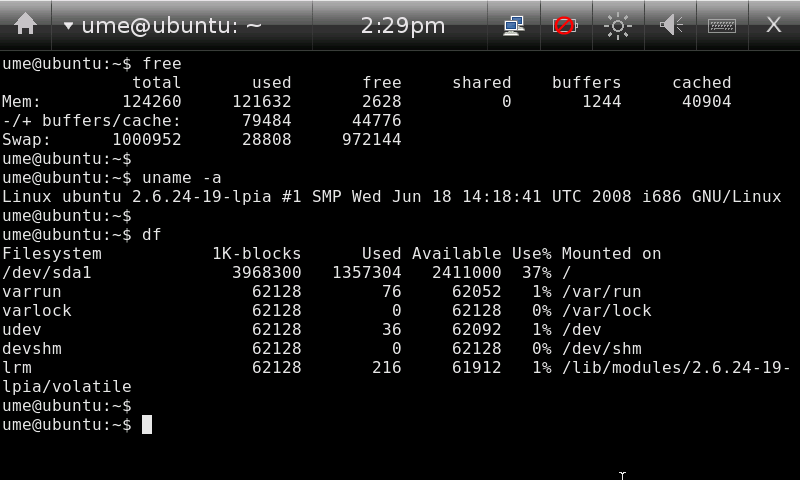Click the 'df' command text
The height and width of the screenshot is (480, 800).
pos(152,235)
